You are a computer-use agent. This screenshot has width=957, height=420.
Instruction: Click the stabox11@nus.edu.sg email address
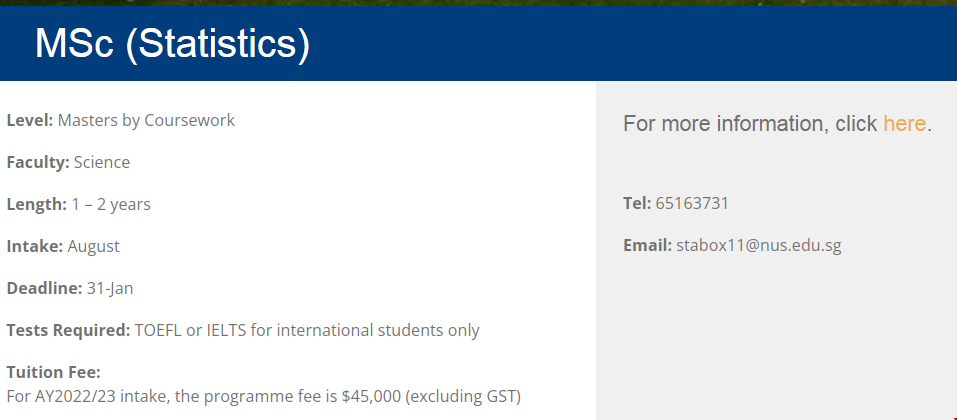coord(758,245)
